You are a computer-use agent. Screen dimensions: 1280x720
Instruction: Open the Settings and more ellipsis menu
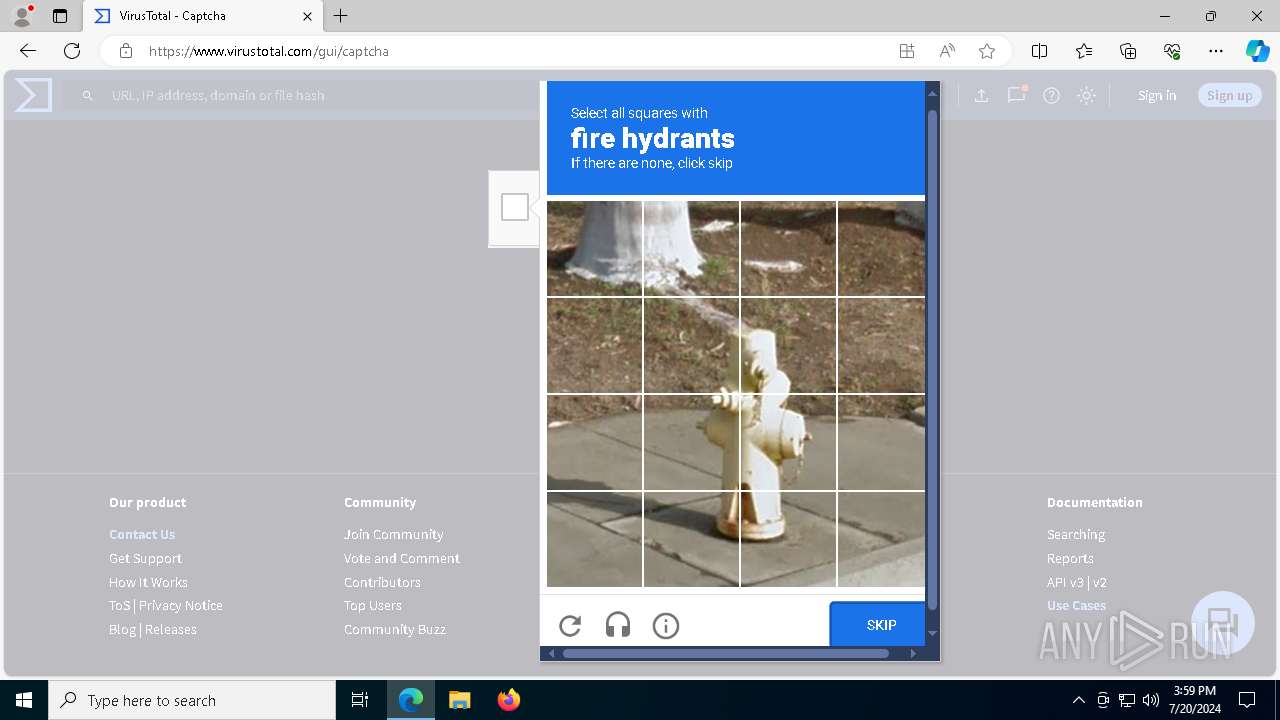[1216, 51]
